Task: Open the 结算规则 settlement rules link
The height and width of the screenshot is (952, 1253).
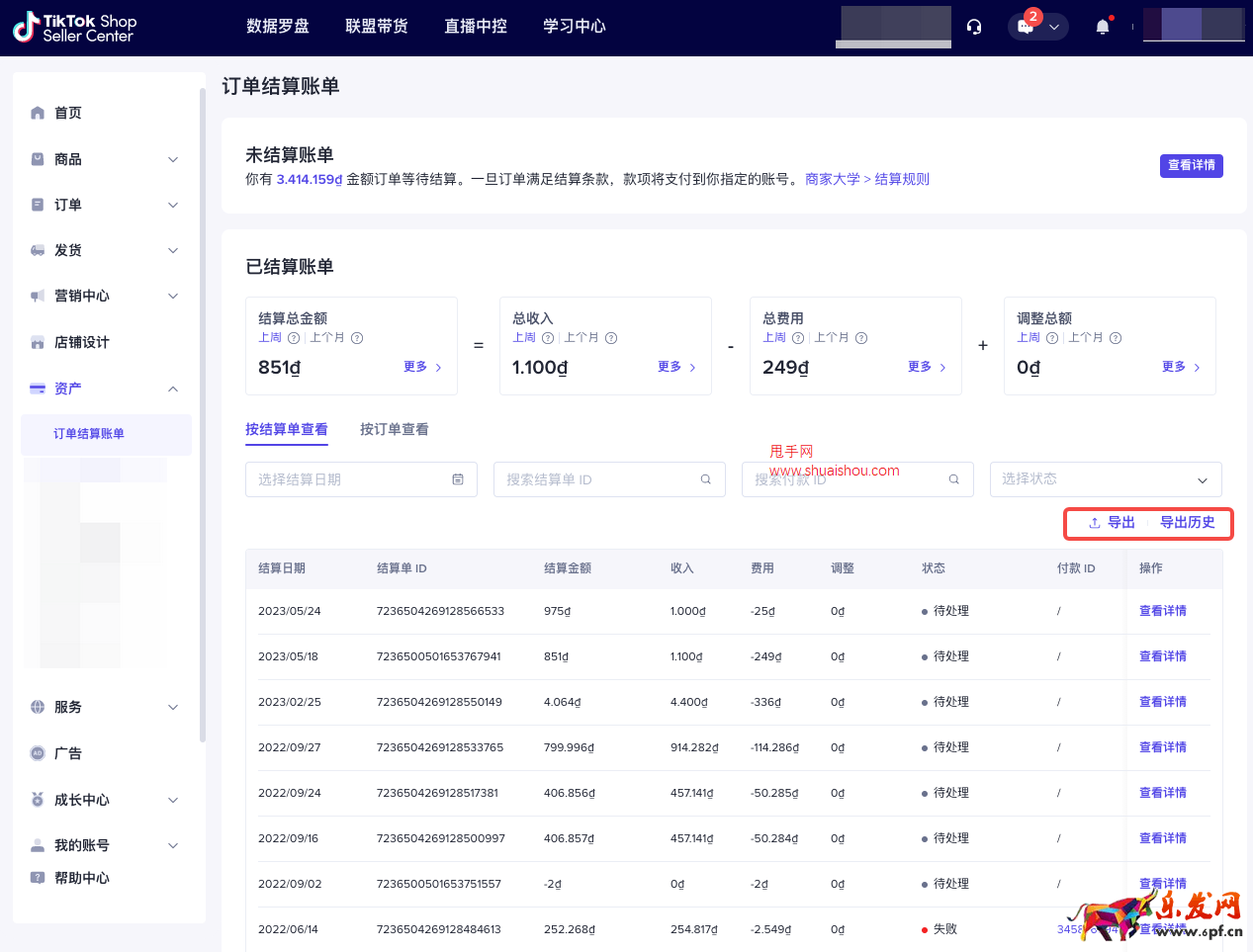Action: (x=901, y=179)
